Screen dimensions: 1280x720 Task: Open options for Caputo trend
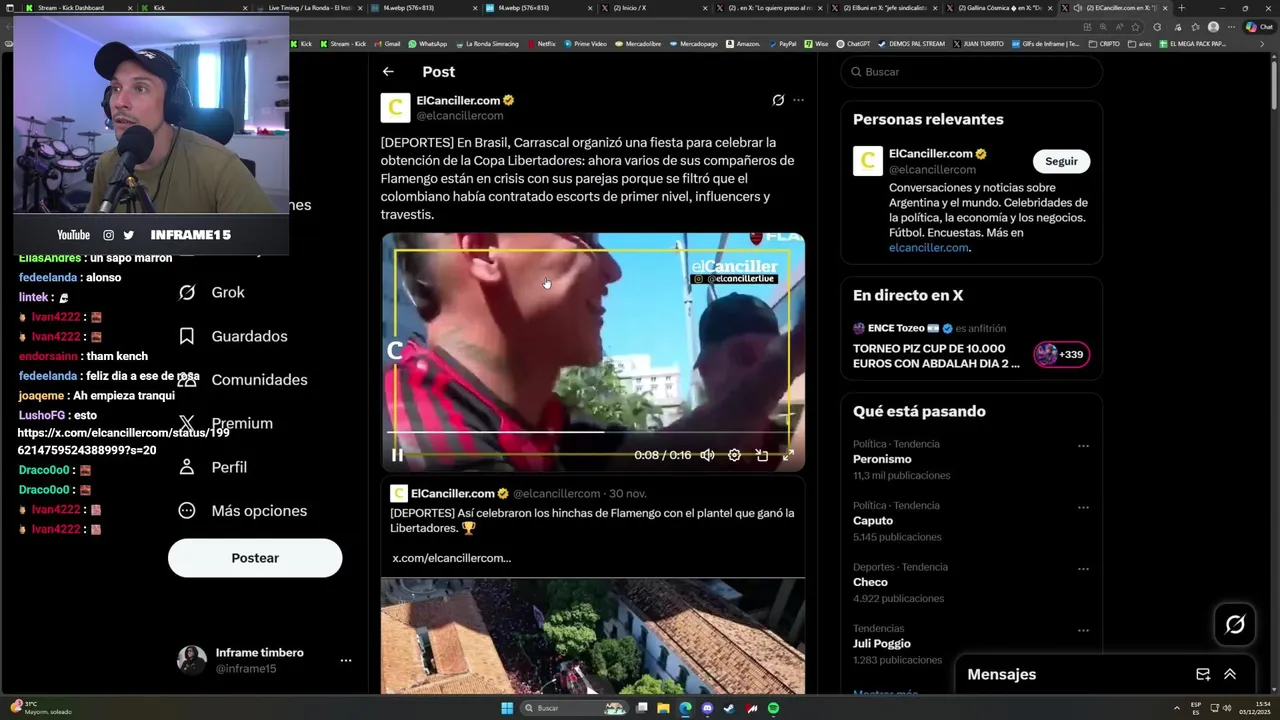click(x=1083, y=507)
